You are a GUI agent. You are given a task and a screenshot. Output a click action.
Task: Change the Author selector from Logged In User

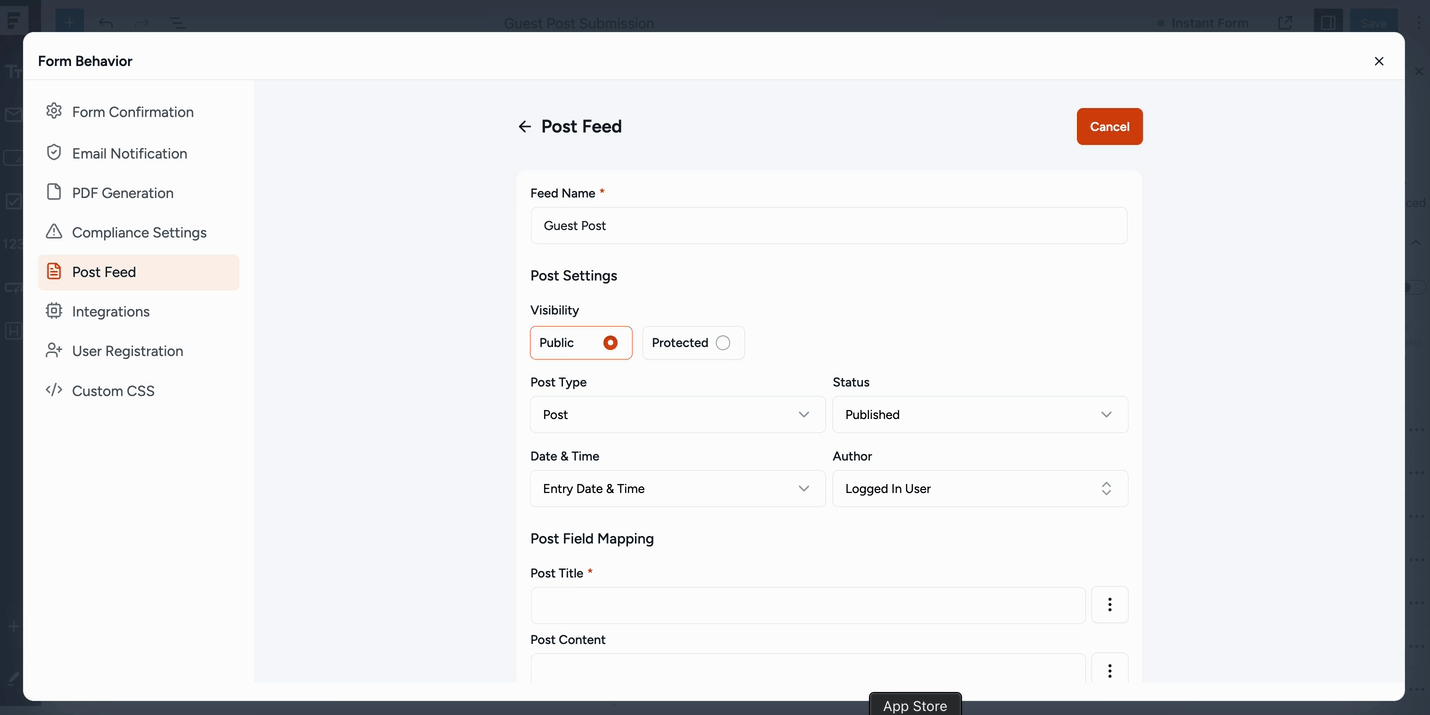979,489
